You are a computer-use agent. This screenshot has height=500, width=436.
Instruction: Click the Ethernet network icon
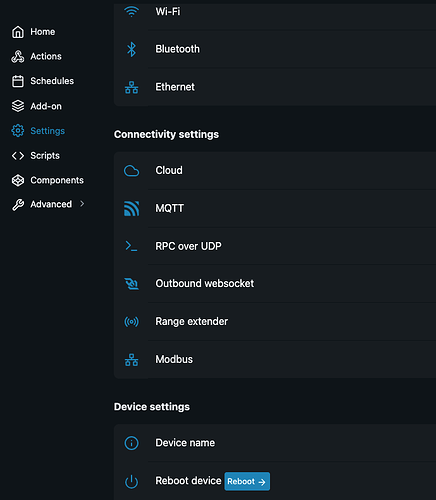pyautogui.click(x=131, y=87)
